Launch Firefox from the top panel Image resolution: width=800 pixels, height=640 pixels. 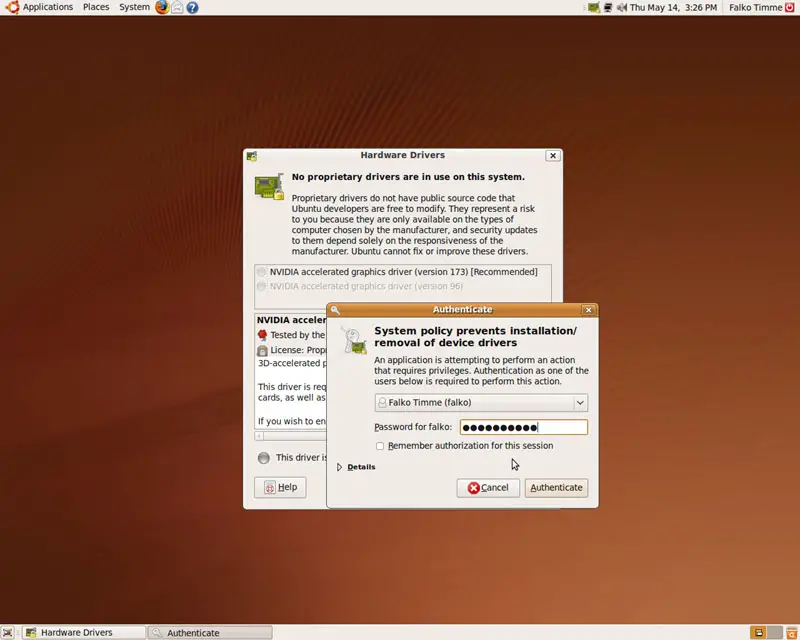162,7
